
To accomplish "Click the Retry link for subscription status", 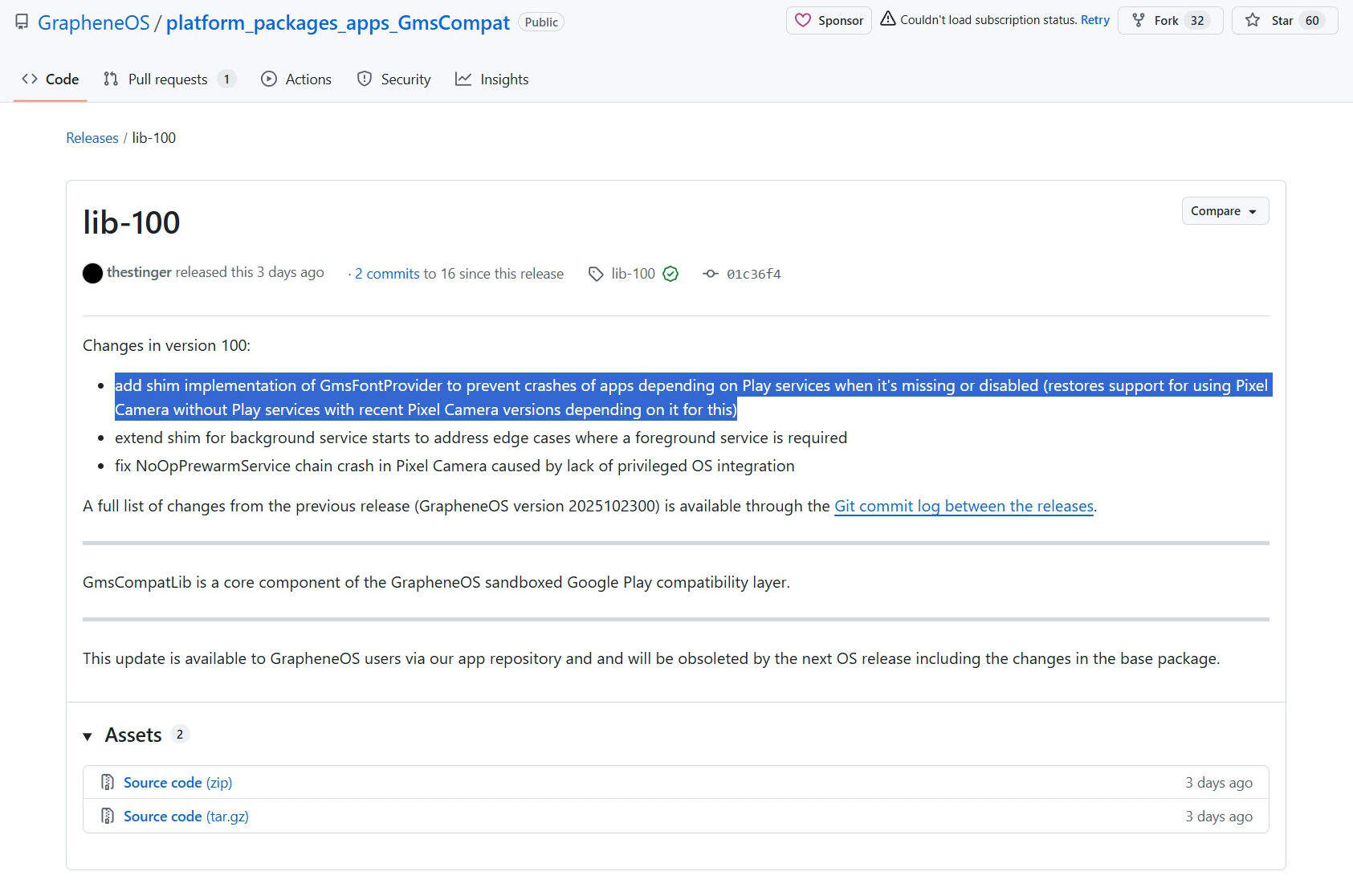I will point(1094,20).
